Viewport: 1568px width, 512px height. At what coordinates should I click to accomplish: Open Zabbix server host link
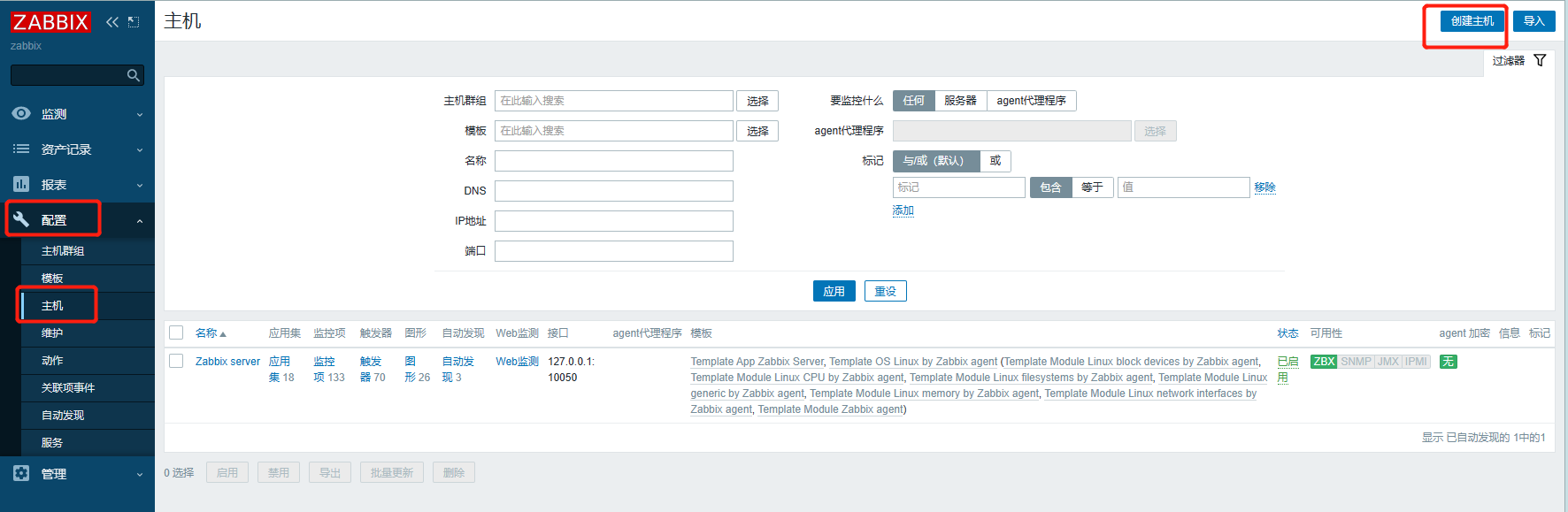[227, 362]
